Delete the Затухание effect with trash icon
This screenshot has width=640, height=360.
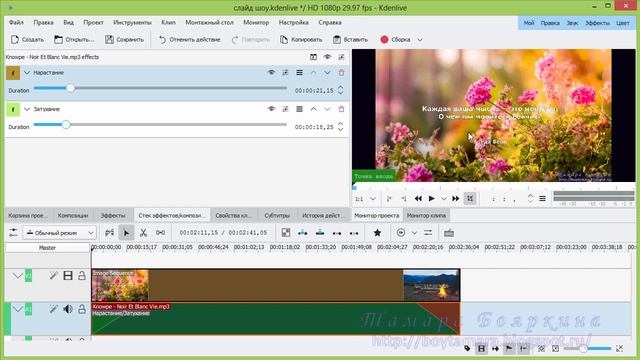coord(342,109)
